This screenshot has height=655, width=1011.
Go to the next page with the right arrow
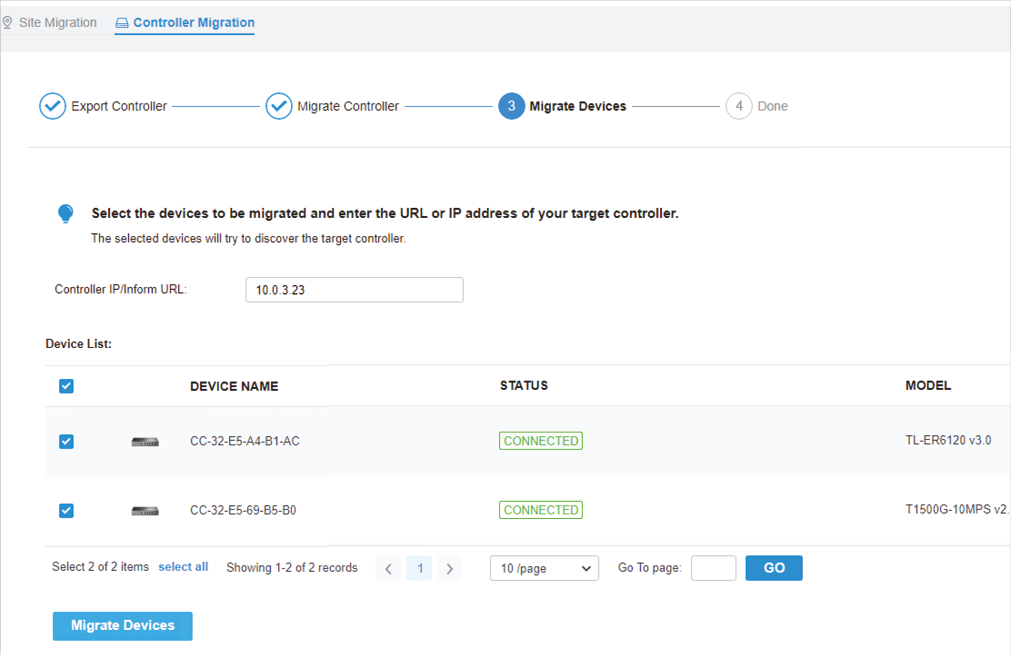coord(449,569)
